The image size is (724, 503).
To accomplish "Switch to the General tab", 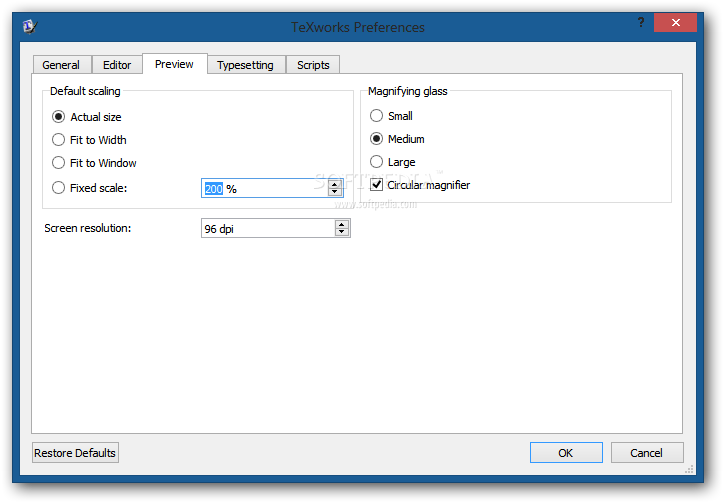I will pyautogui.click(x=61, y=65).
